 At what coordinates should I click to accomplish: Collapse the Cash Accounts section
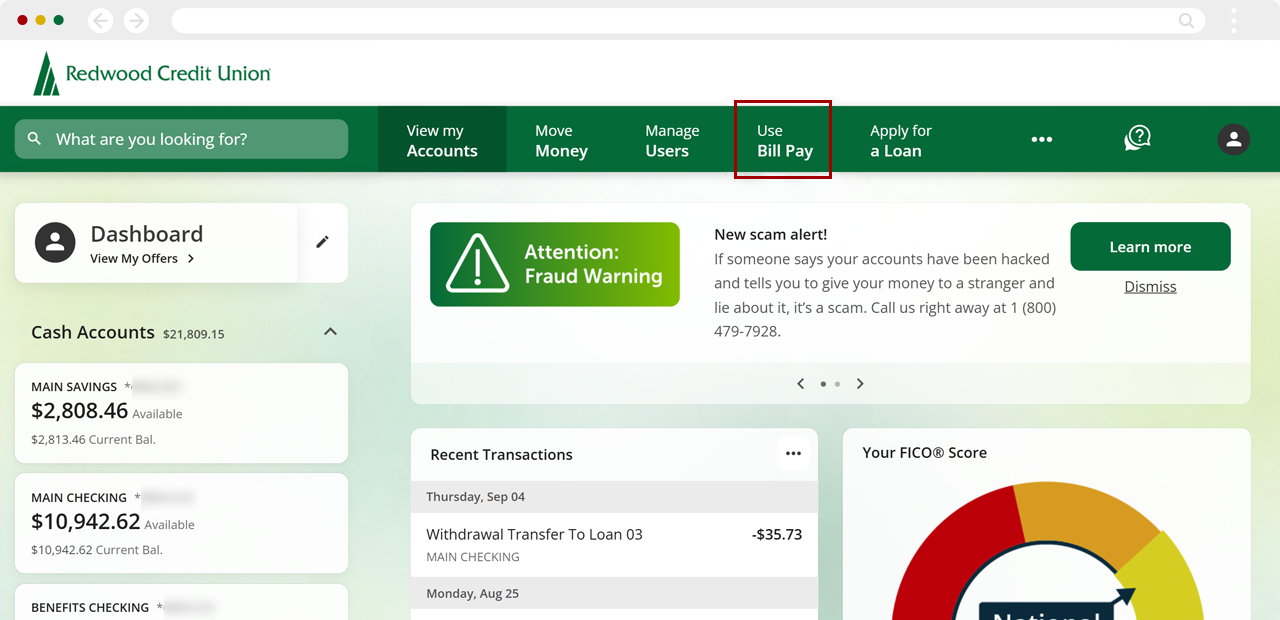(x=330, y=331)
